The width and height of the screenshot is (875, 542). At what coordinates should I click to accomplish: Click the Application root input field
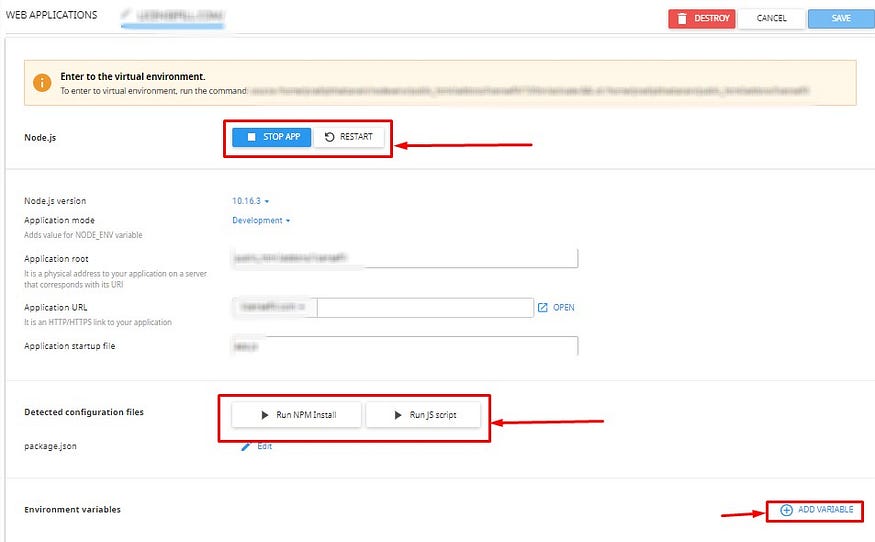pos(404,259)
